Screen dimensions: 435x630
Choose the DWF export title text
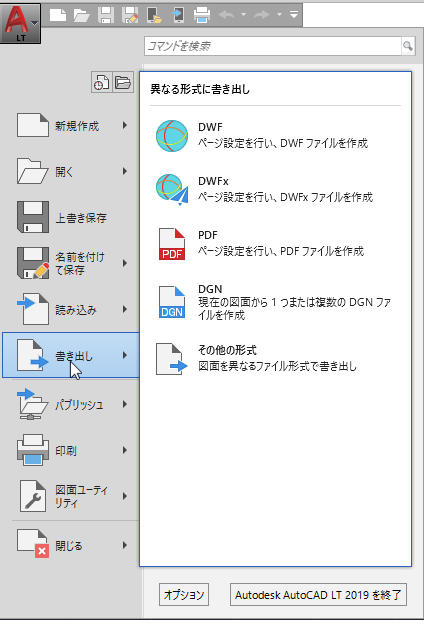(210, 127)
